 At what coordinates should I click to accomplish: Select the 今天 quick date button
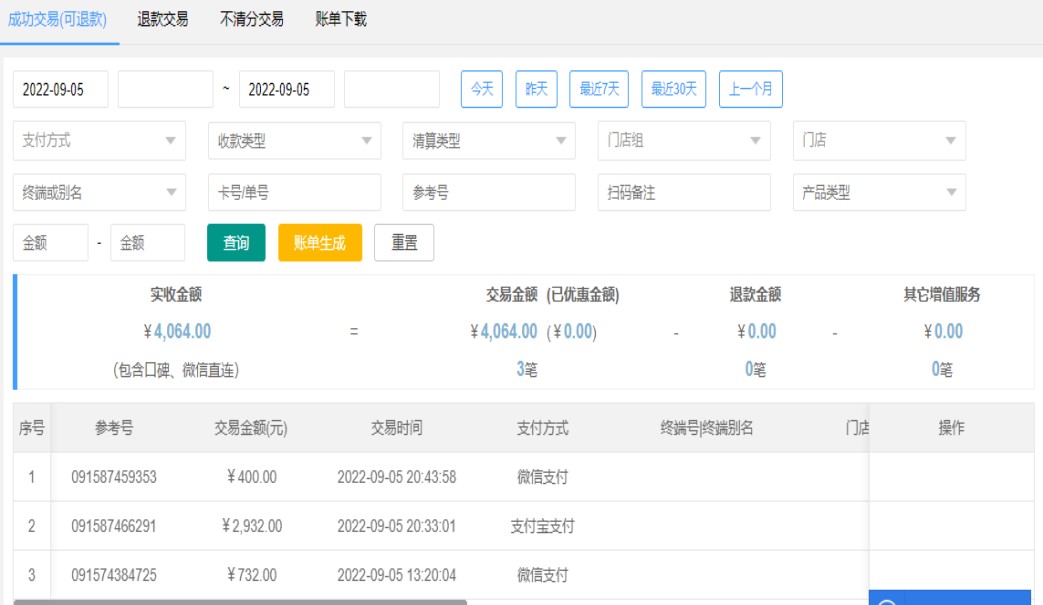[x=482, y=89]
